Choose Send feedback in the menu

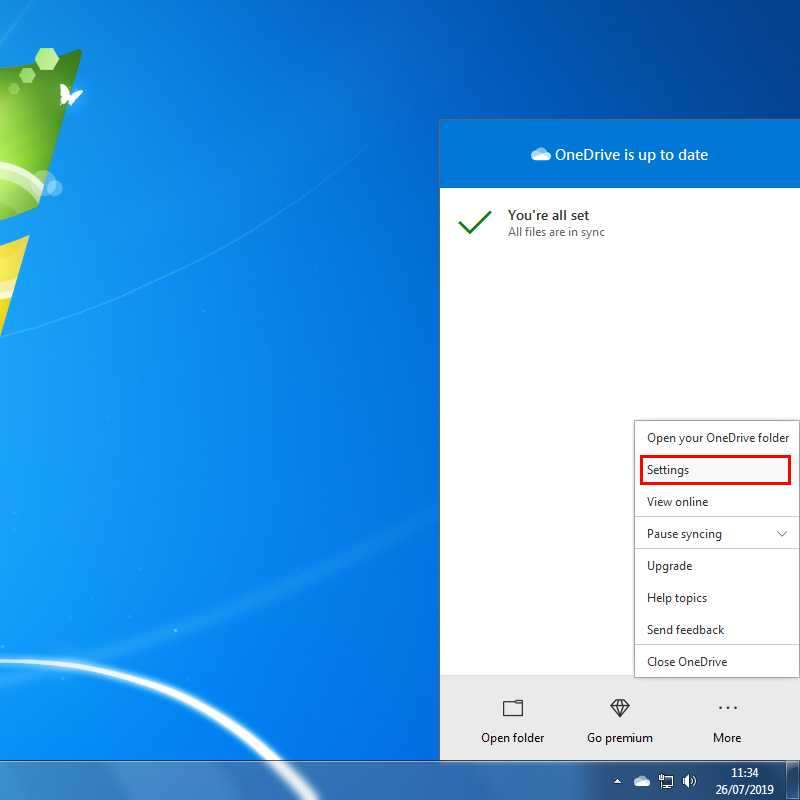coord(717,630)
